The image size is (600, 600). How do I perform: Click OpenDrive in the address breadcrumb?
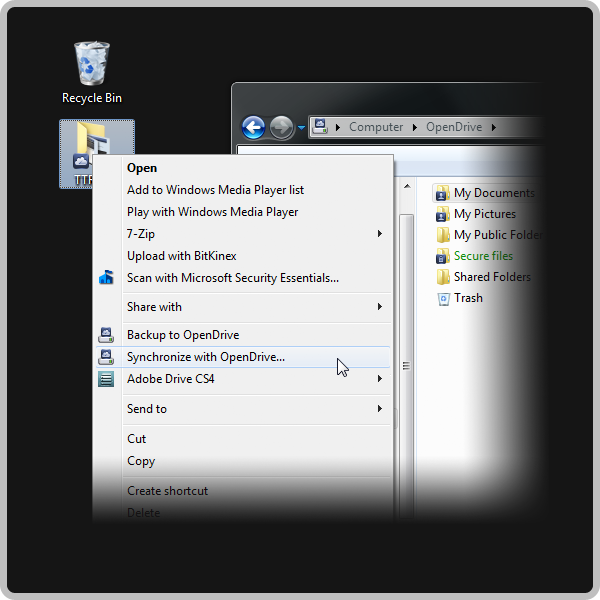point(454,127)
